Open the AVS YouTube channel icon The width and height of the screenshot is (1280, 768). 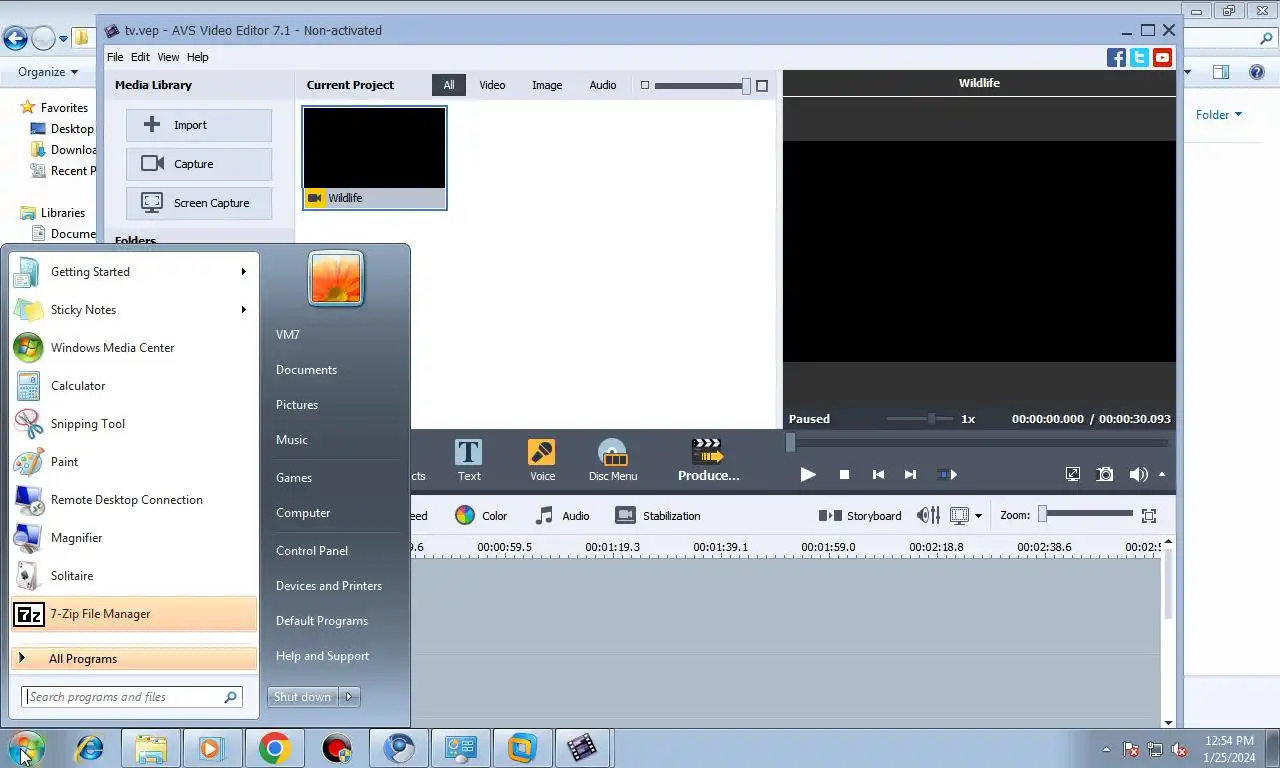pyautogui.click(x=1162, y=58)
